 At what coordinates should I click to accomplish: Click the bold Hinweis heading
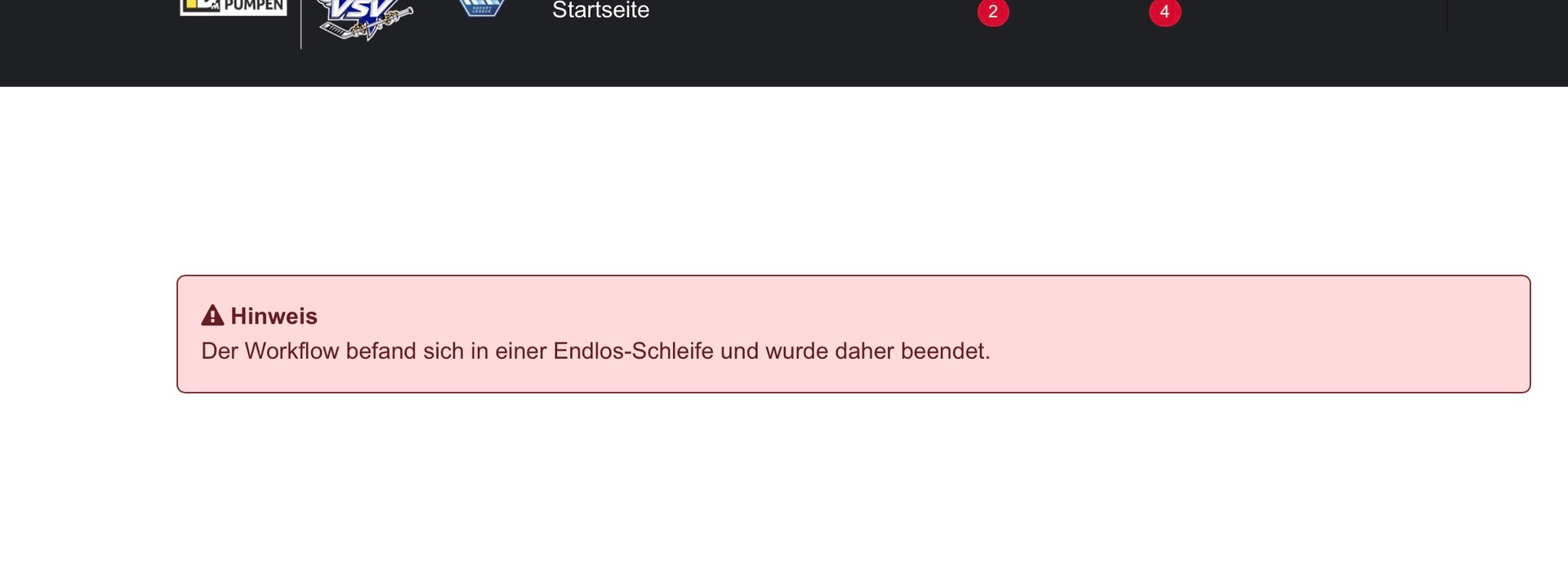point(274,316)
